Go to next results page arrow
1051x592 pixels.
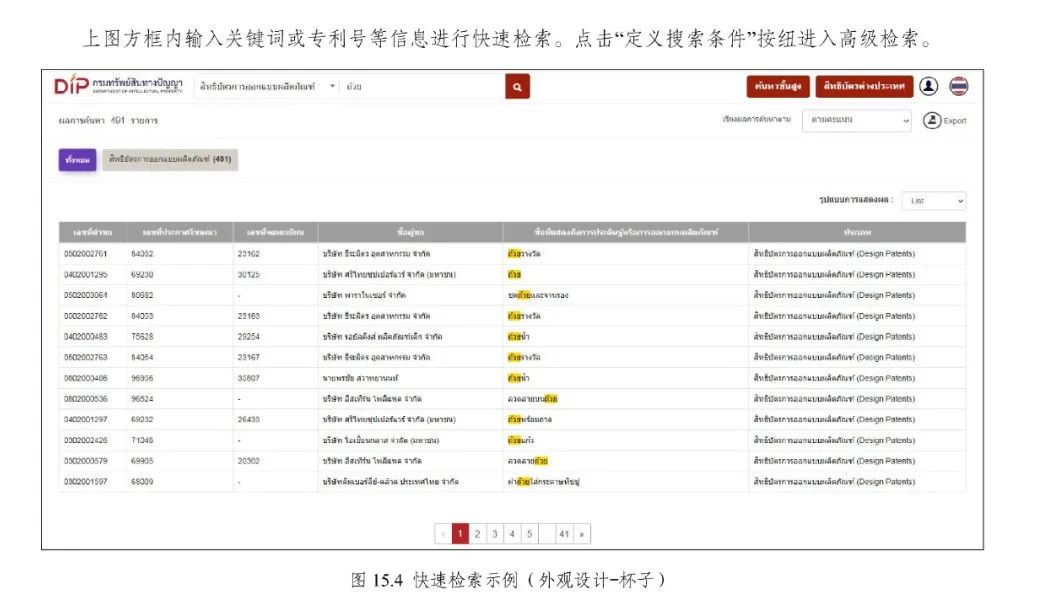(582, 534)
